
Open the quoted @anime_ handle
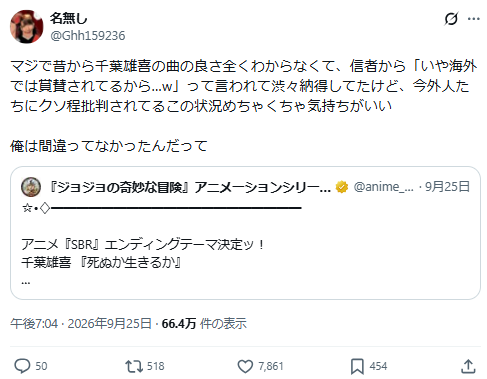coord(384,187)
